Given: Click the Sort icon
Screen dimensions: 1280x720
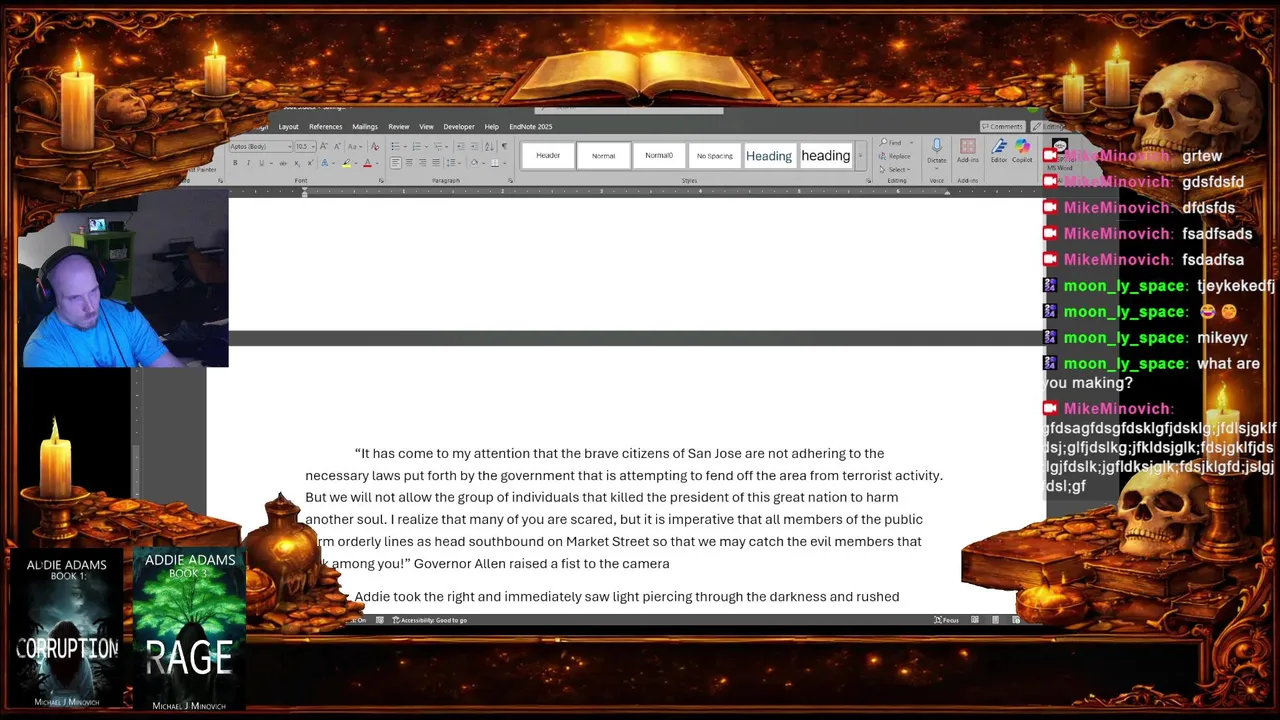Looking at the screenshot, I should [489, 146].
